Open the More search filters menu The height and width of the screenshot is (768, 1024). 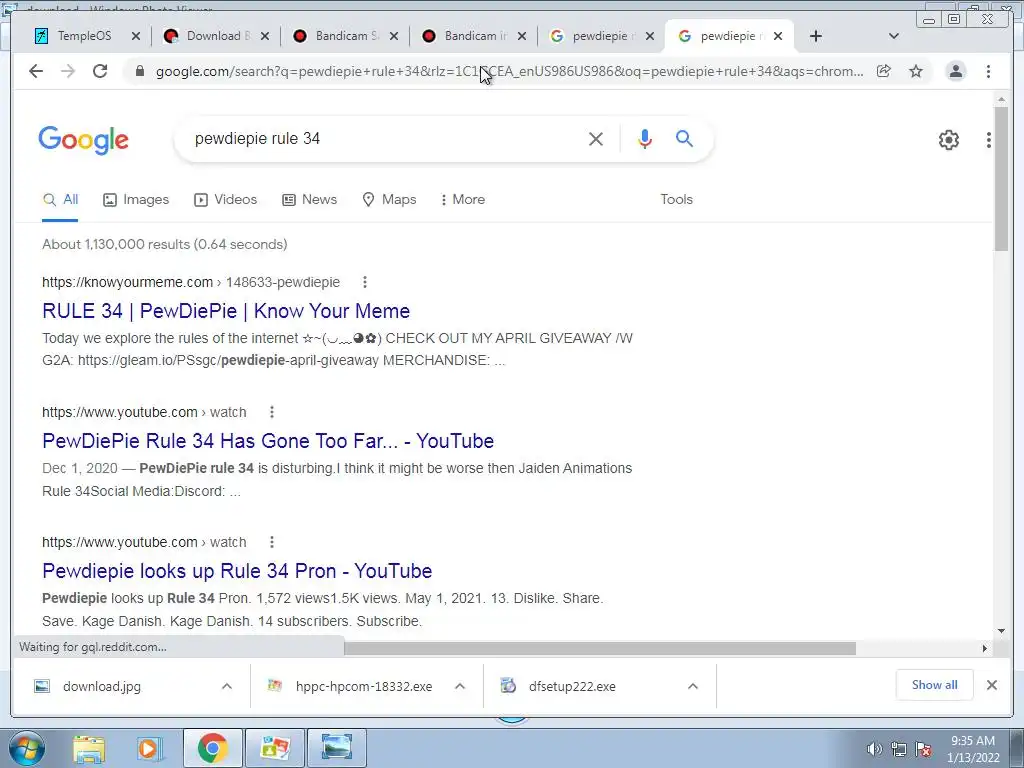tap(462, 199)
